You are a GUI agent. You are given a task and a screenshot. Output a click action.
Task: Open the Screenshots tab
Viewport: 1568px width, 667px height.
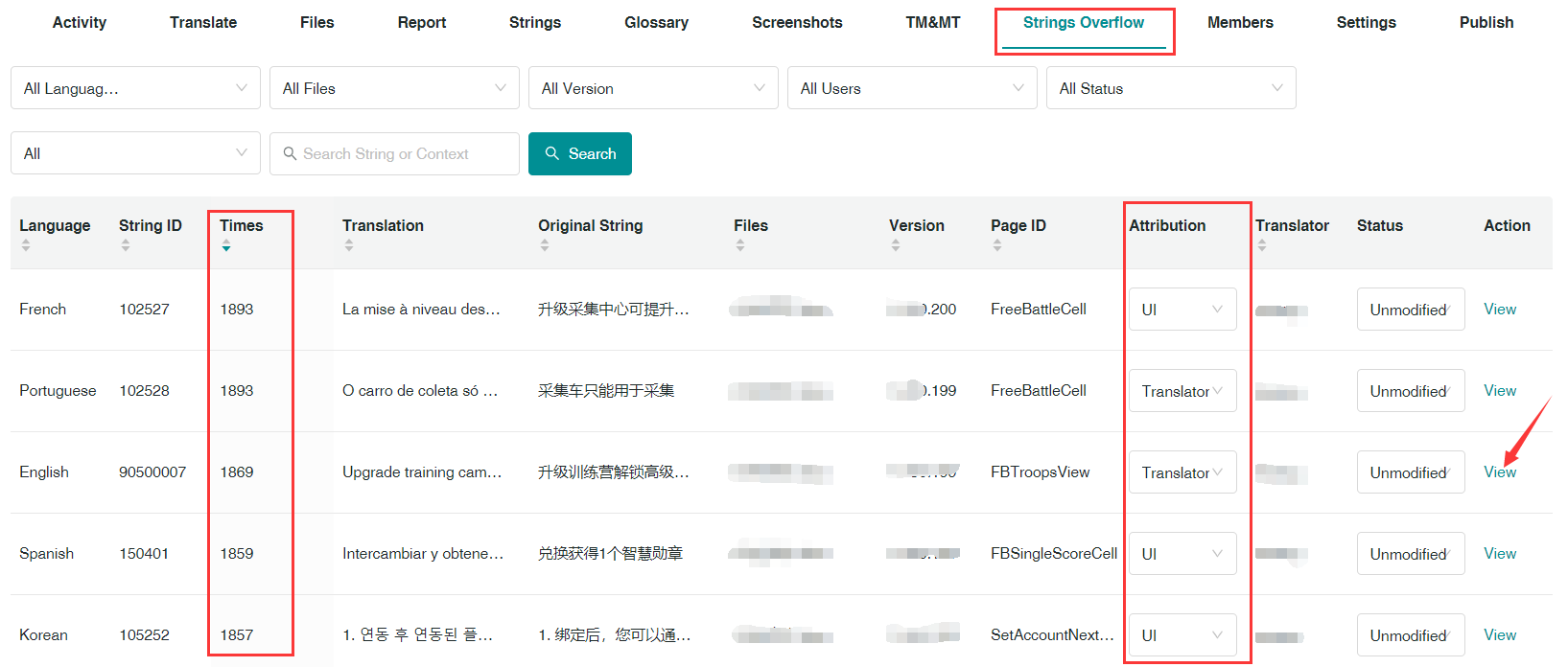pyautogui.click(x=797, y=22)
